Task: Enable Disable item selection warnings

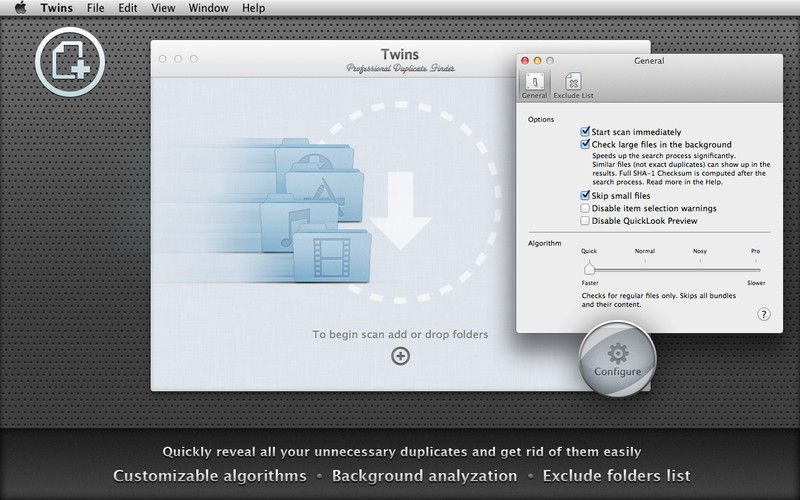Action: pyautogui.click(x=585, y=208)
